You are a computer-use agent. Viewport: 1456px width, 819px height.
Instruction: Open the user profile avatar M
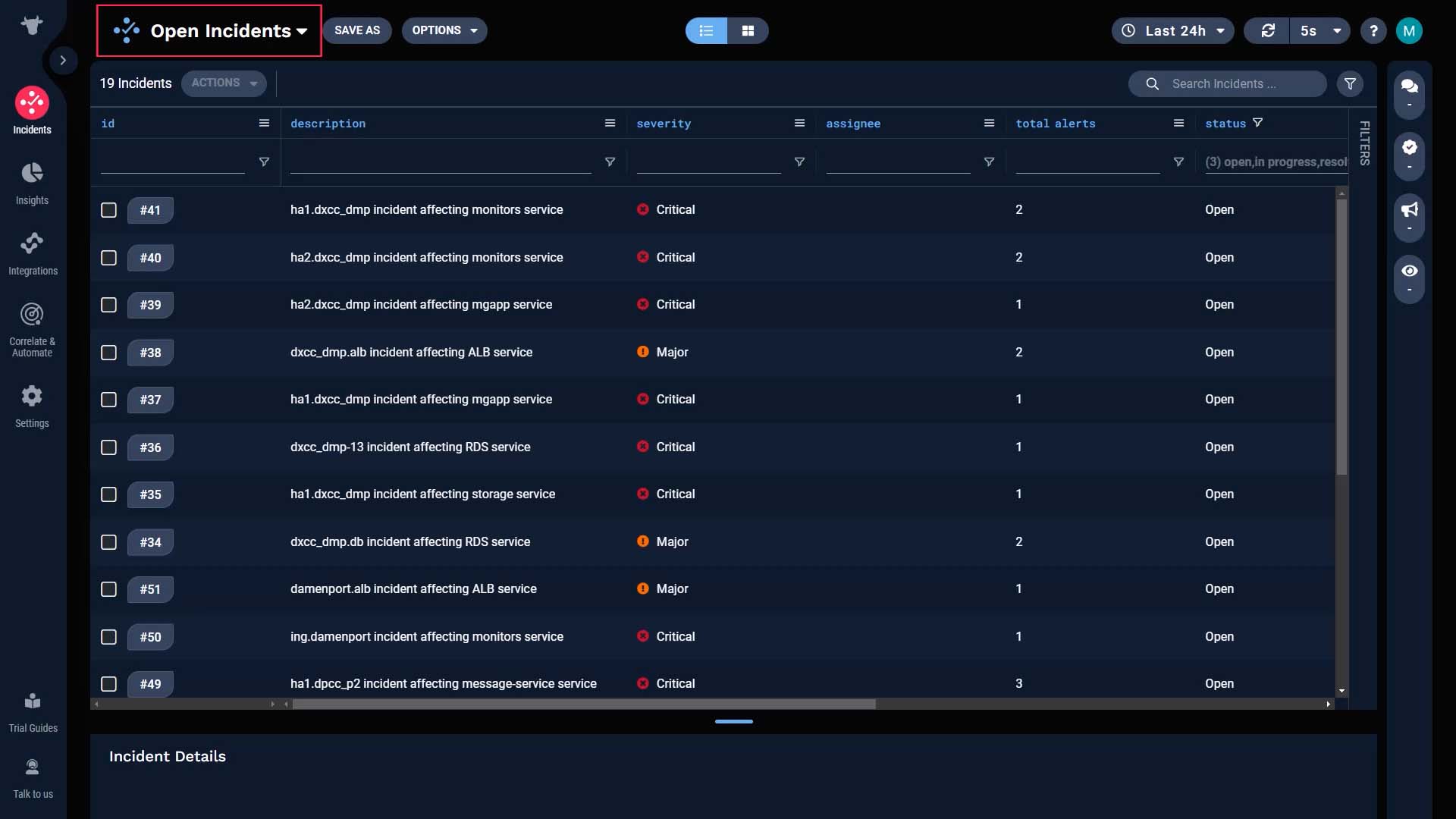(x=1409, y=30)
